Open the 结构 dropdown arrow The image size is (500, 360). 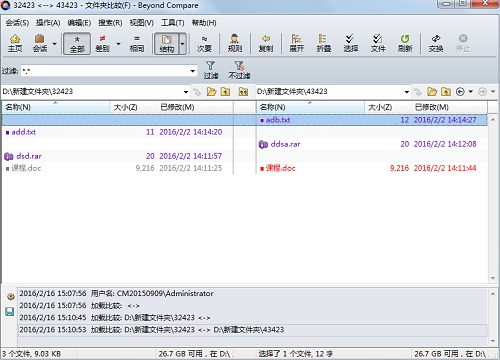pyautogui.click(x=182, y=44)
